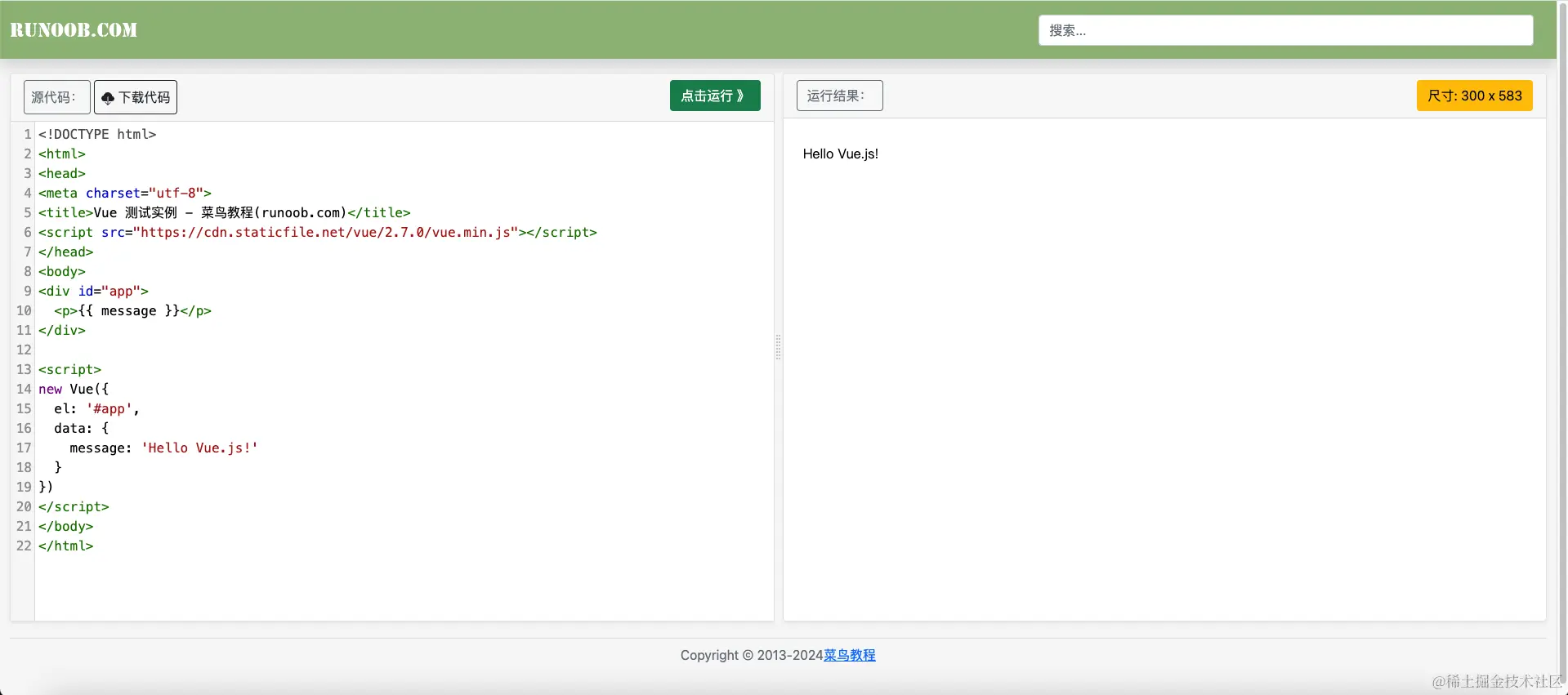
Task: Open the 菜鸟教程 footer link
Action: [x=849, y=655]
